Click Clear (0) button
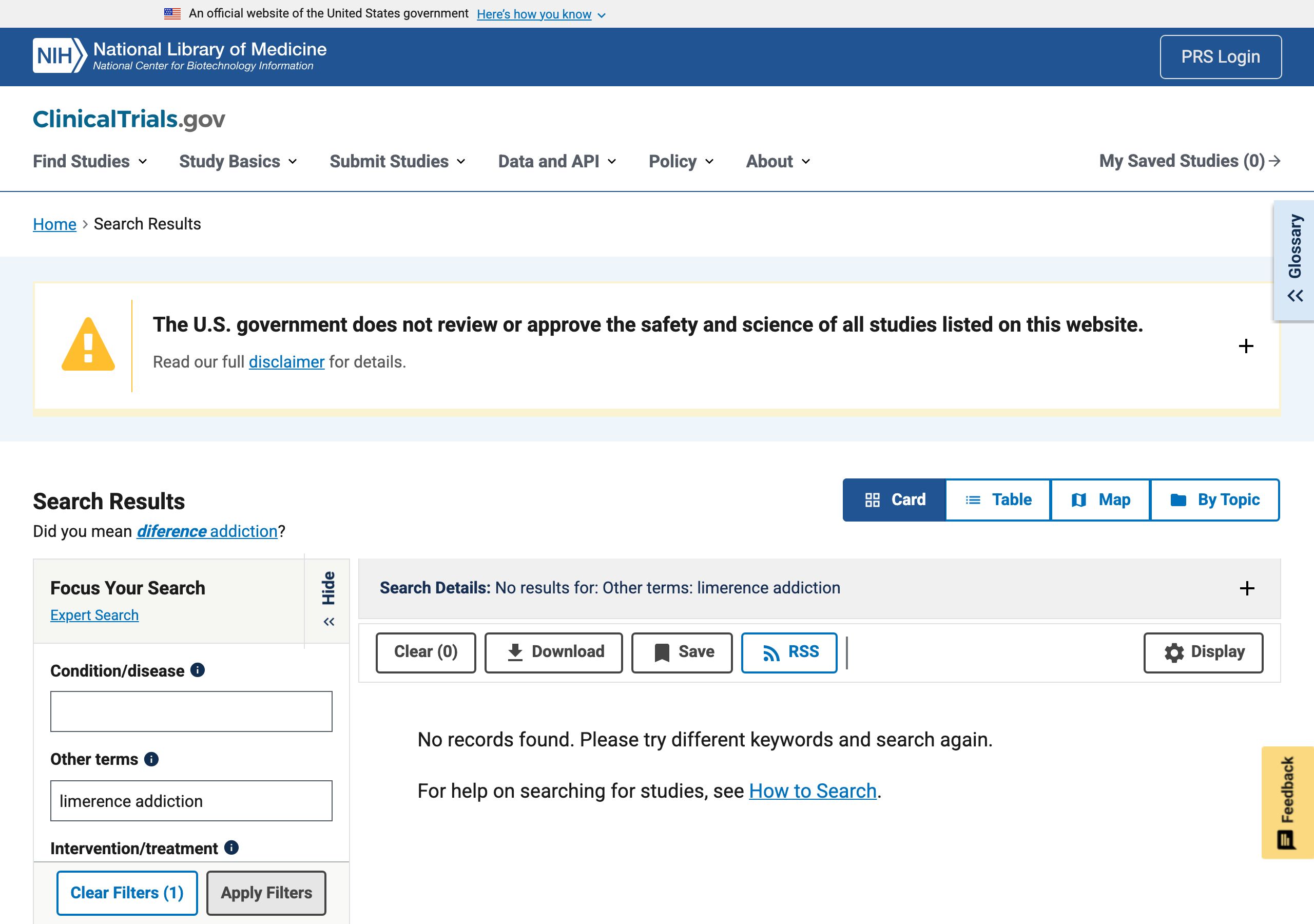 426,652
